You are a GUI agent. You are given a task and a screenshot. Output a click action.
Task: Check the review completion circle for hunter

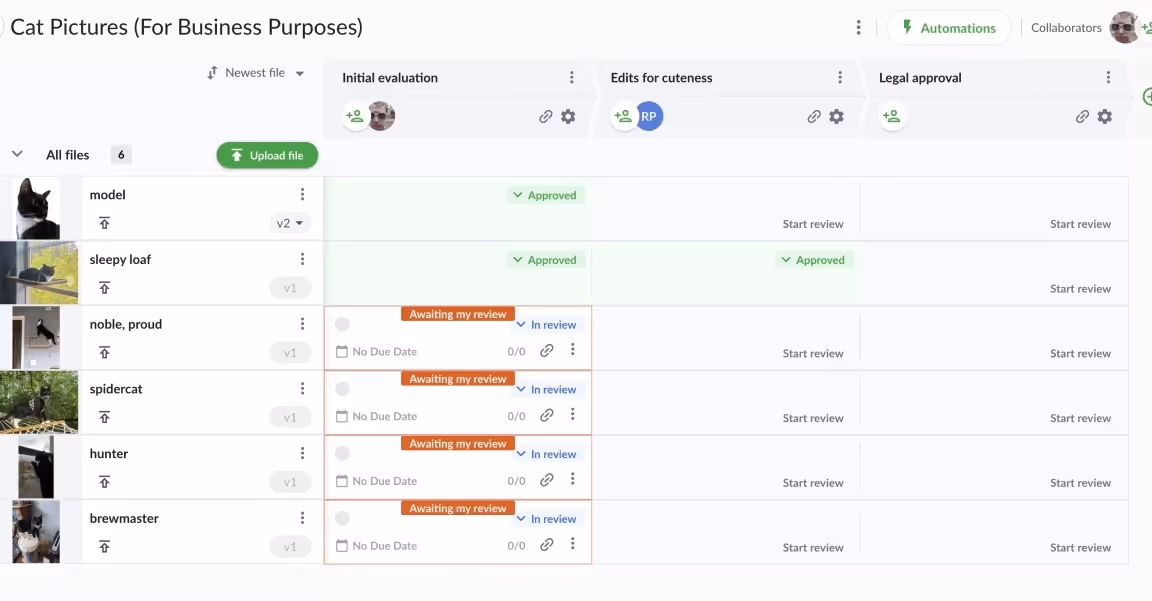(x=342, y=452)
